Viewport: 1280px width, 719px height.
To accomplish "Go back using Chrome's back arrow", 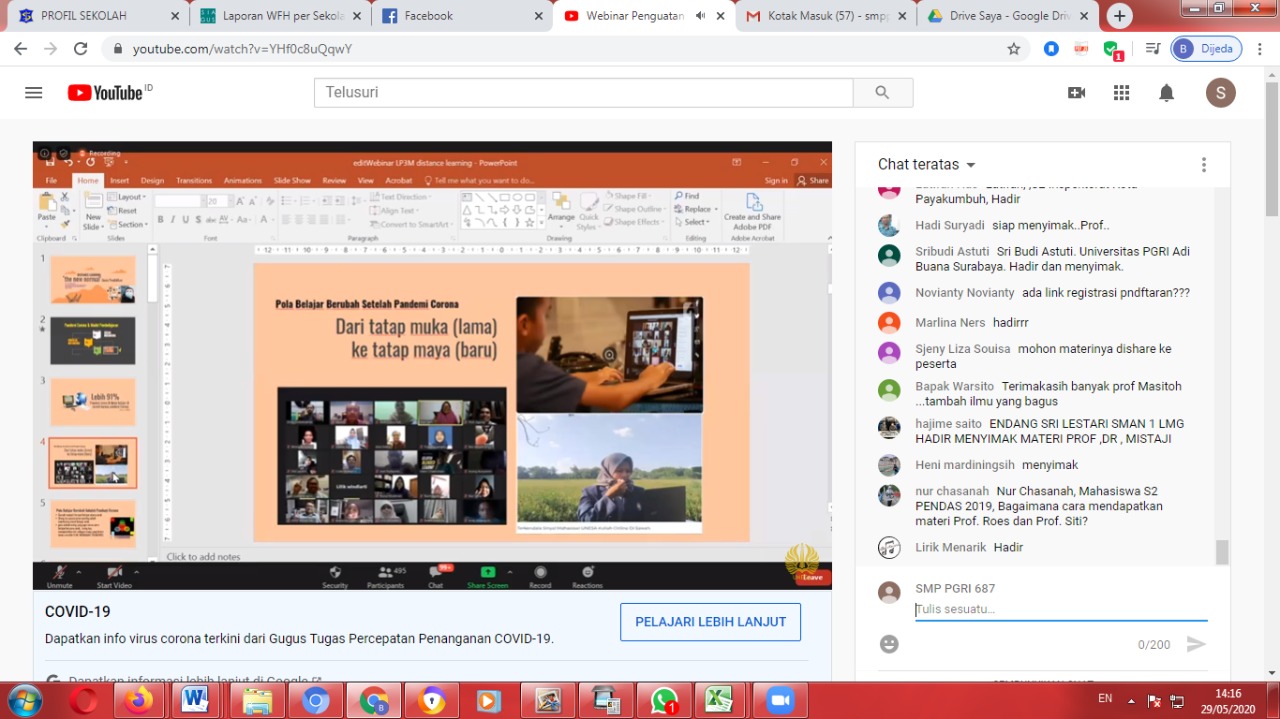I will tap(20, 48).
